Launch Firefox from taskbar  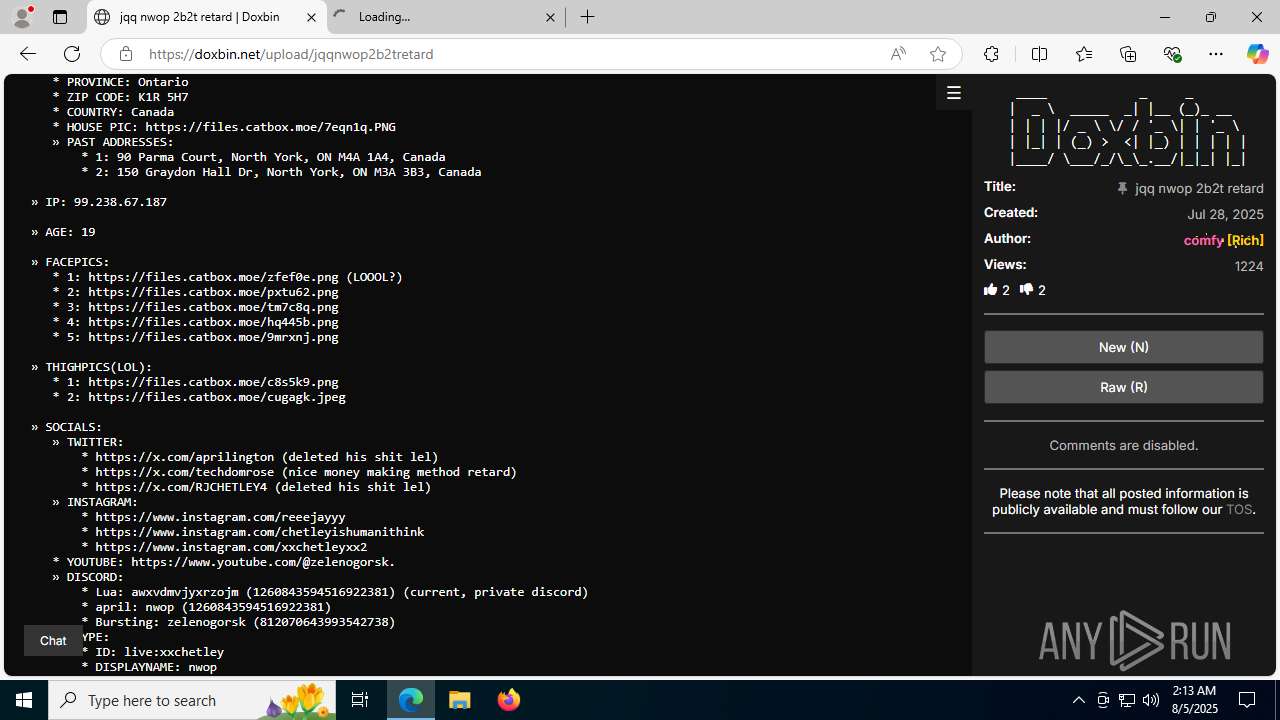point(508,700)
